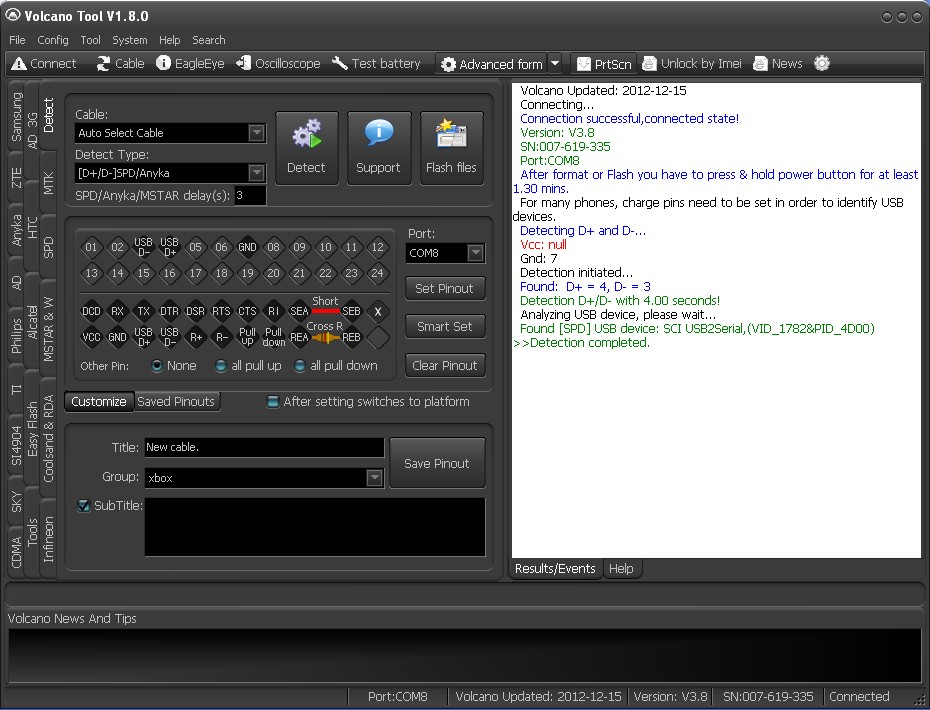Viewport: 930px width, 710px height.
Task: Open the System menu
Action: point(130,40)
